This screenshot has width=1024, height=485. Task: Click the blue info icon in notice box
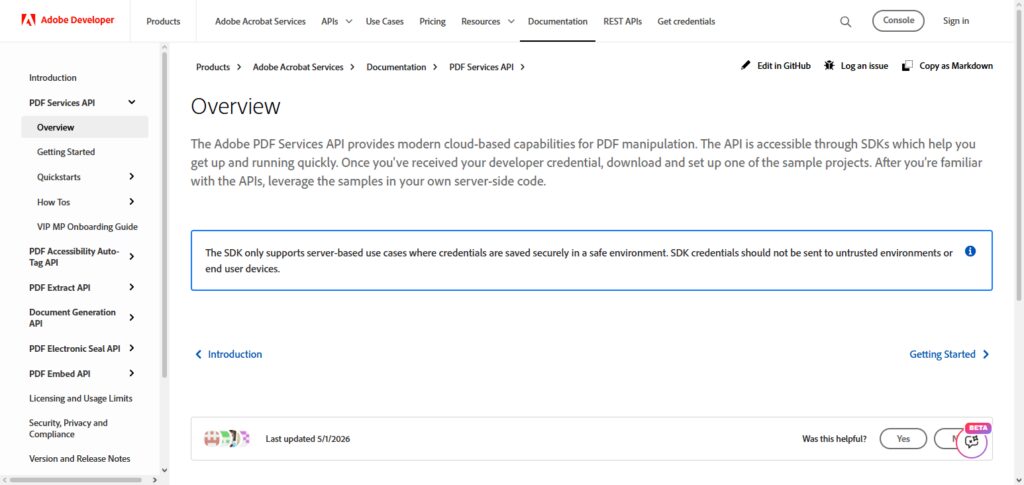pyautogui.click(x=970, y=251)
